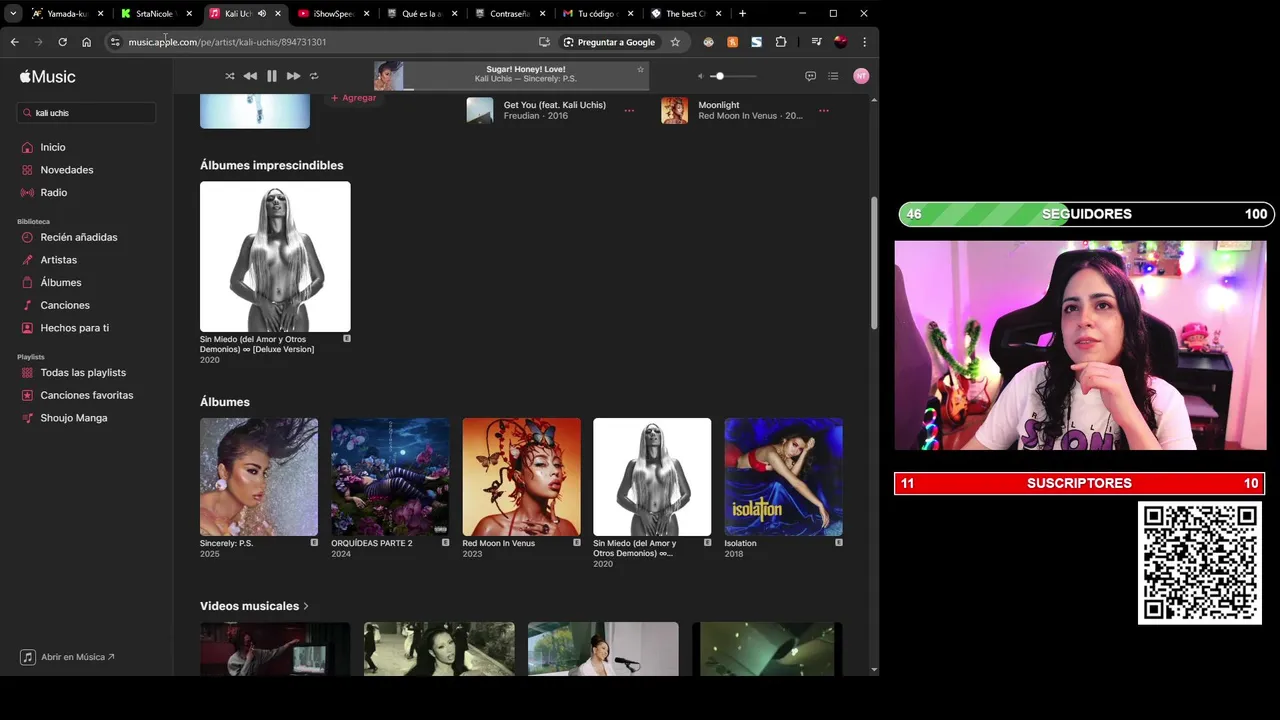The width and height of the screenshot is (1280, 720).
Task: Open the browser media control icon
Action: click(816, 42)
